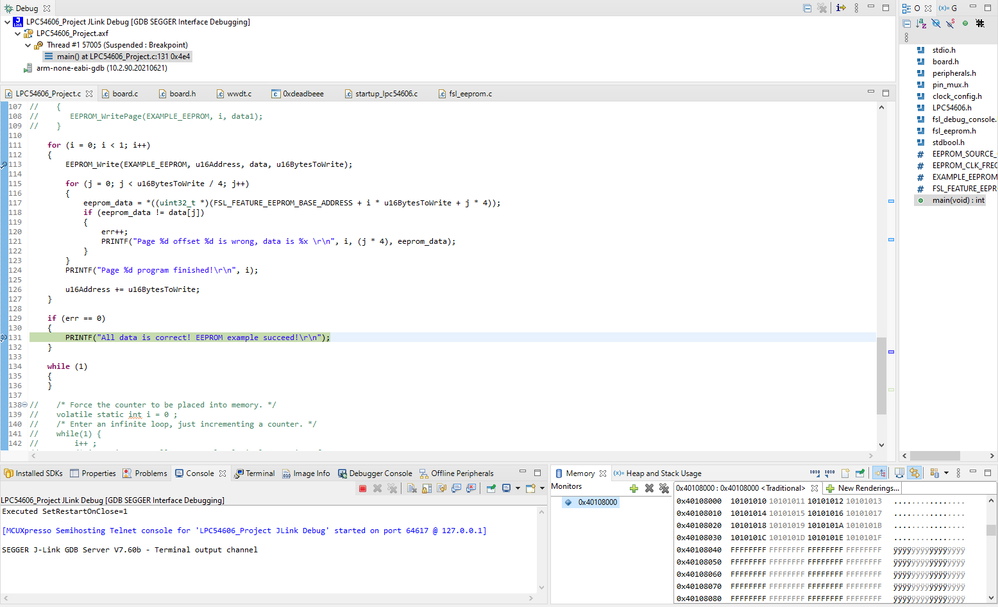Open the Terminal tab
Viewport: 998px width, 607px height.
(x=254, y=473)
